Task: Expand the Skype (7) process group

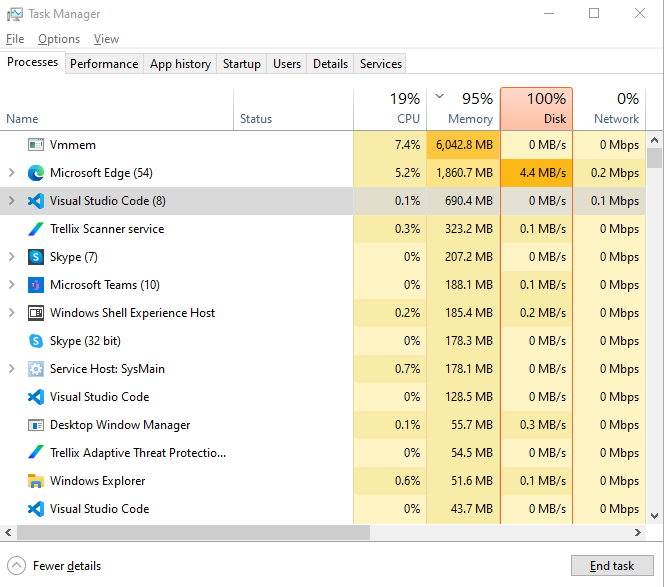Action: coord(12,257)
